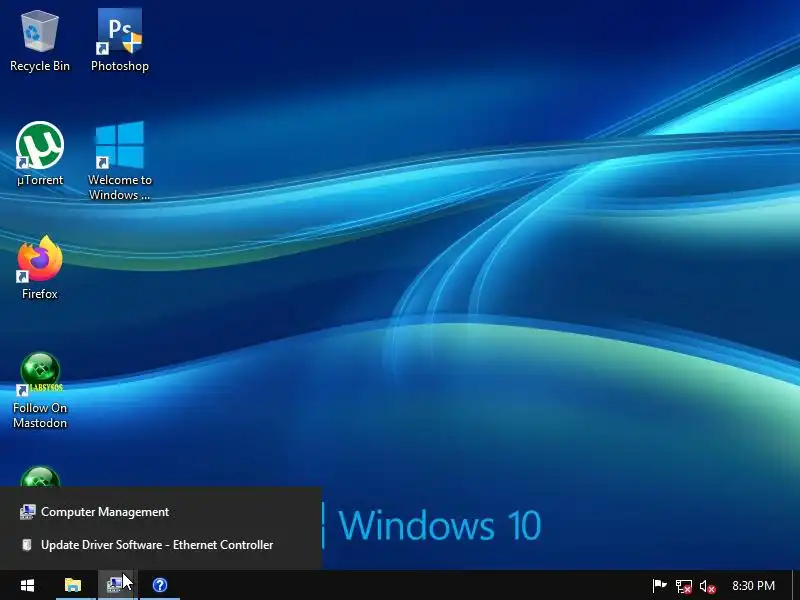Launch Firefox from the desktop
This screenshot has height=600, width=800.
tap(40, 268)
